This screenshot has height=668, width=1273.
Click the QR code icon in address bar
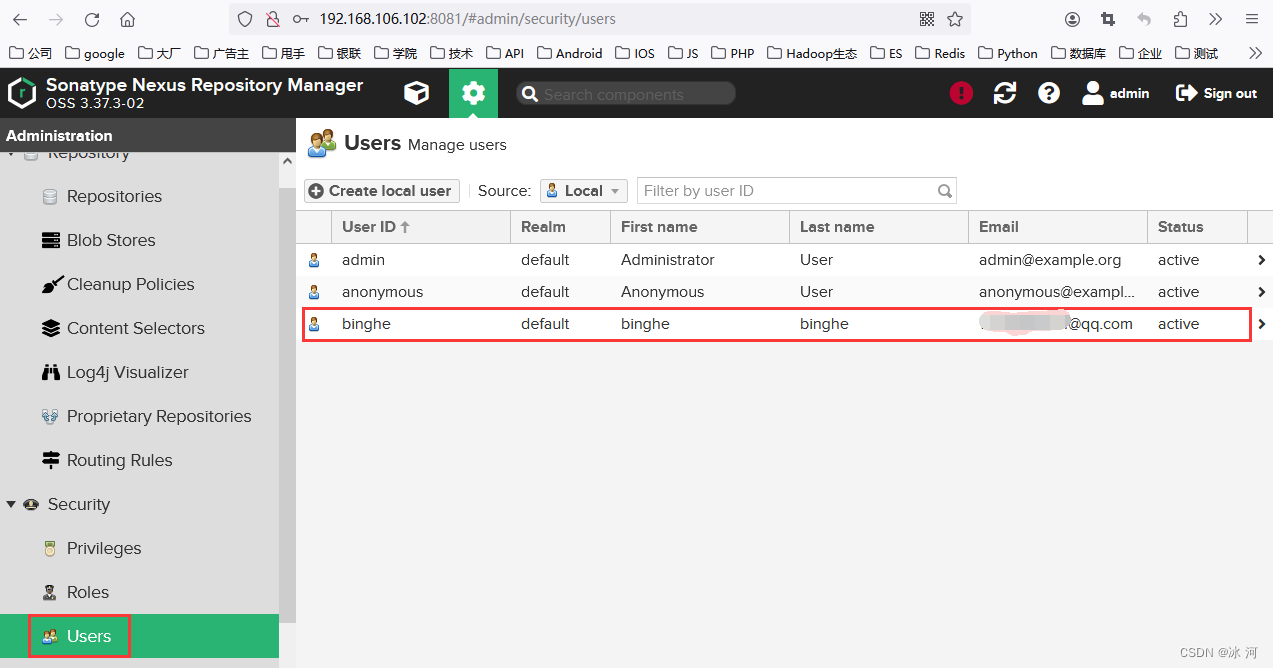coord(927,19)
